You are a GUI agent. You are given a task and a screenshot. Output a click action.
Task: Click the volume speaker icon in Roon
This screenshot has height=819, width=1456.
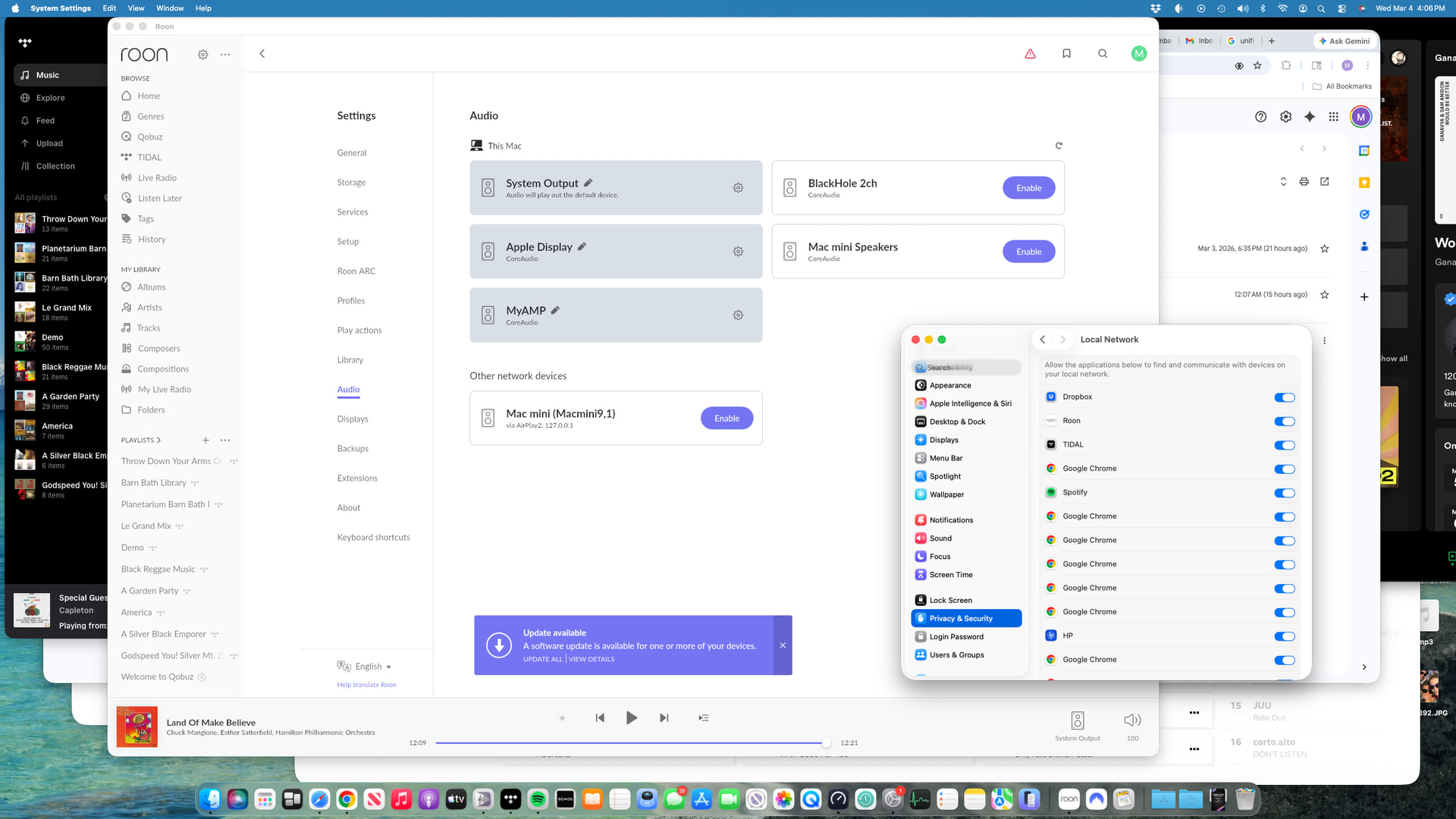tap(1131, 720)
